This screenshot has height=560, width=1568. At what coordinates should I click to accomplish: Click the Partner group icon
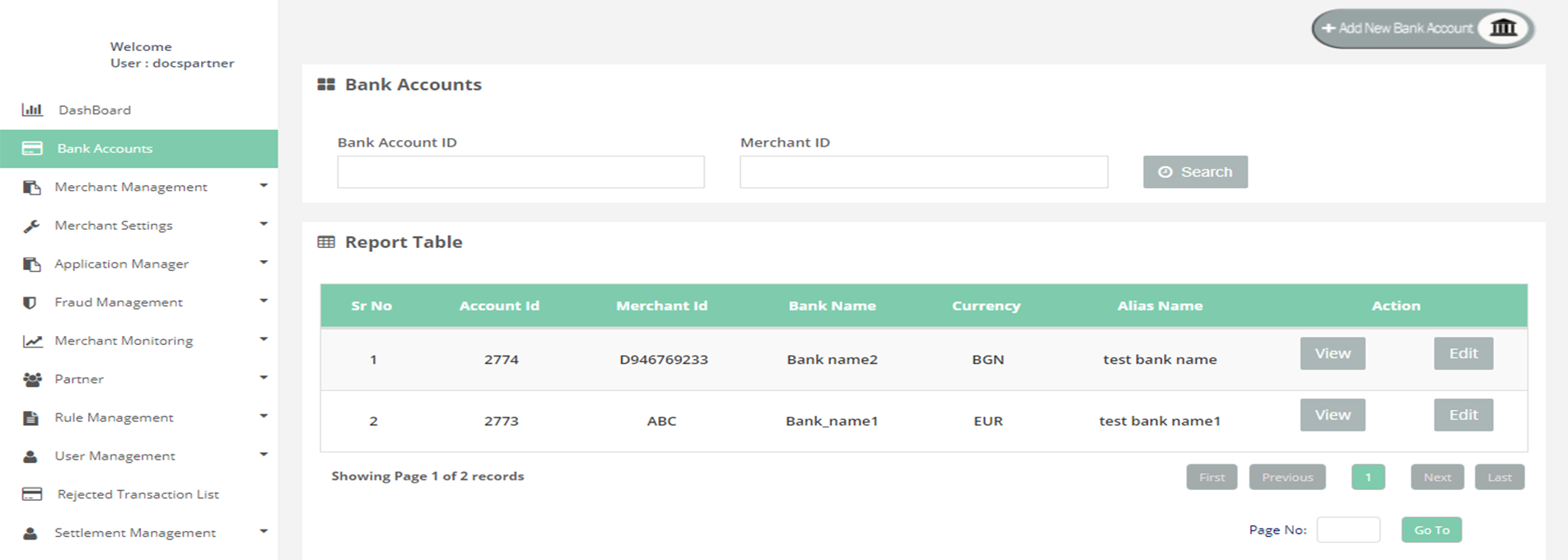(32, 380)
